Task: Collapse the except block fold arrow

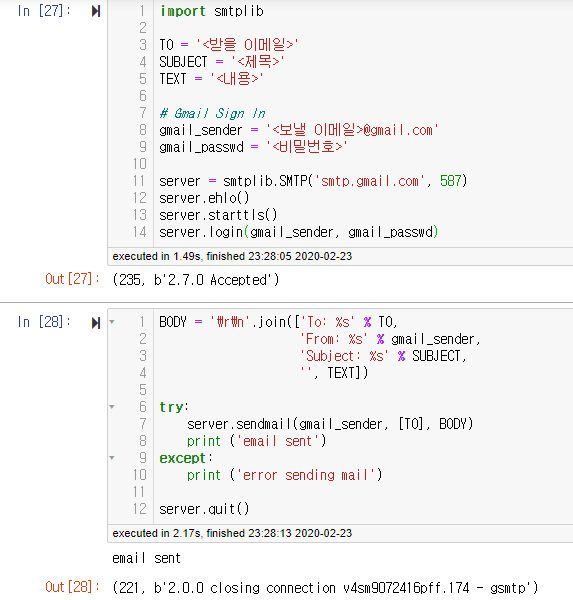Action: [112, 458]
